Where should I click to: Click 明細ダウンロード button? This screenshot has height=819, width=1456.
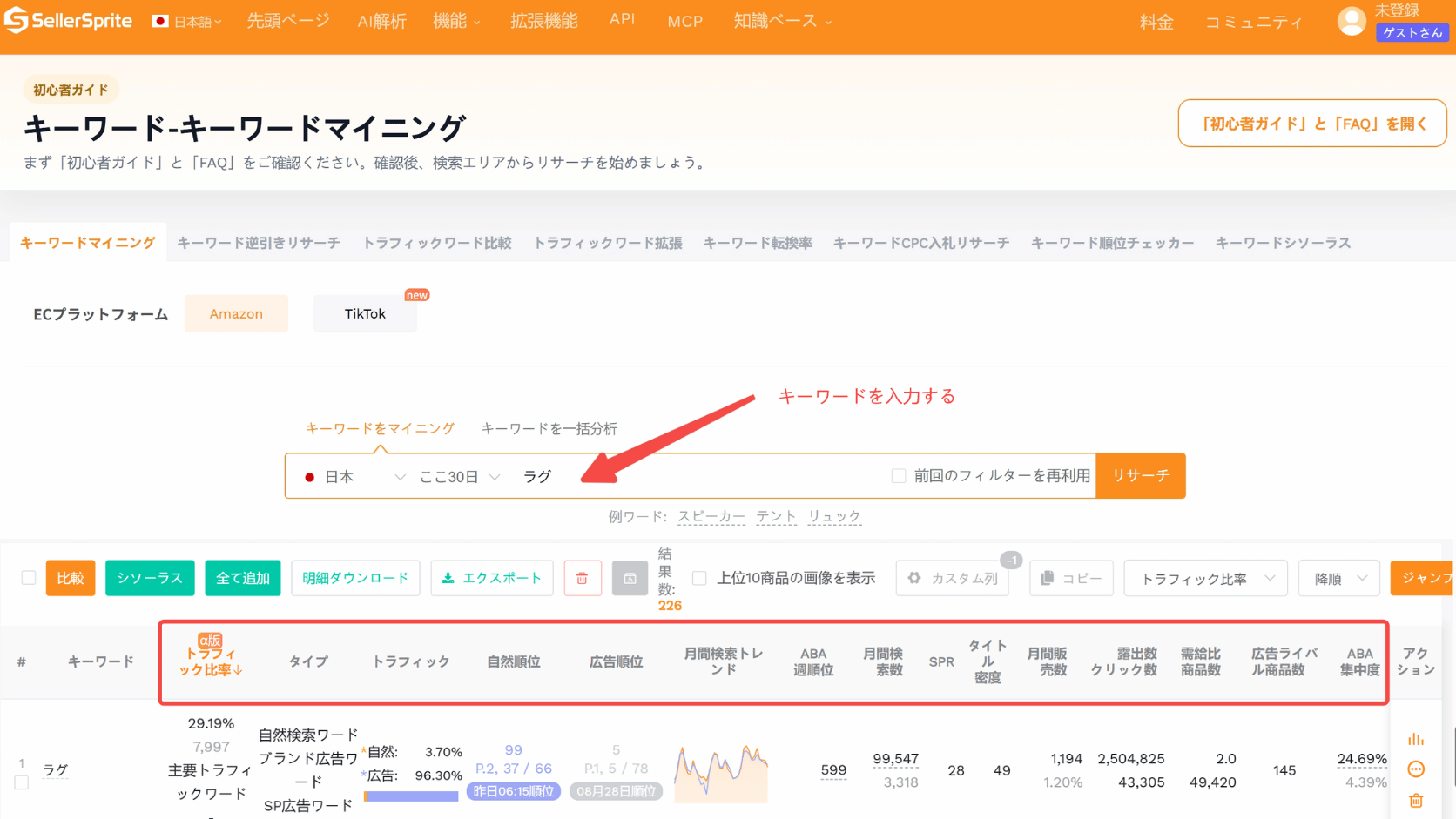pos(355,578)
